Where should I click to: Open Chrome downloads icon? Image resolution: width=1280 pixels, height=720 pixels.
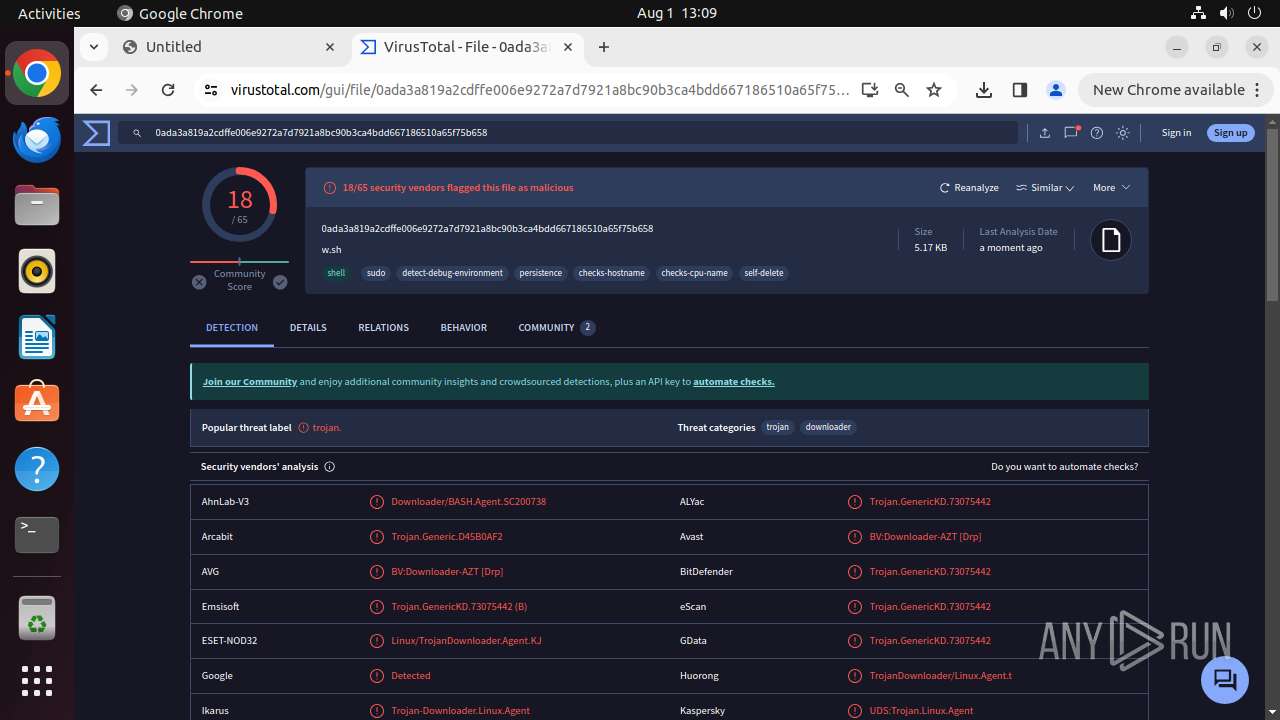[984, 90]
